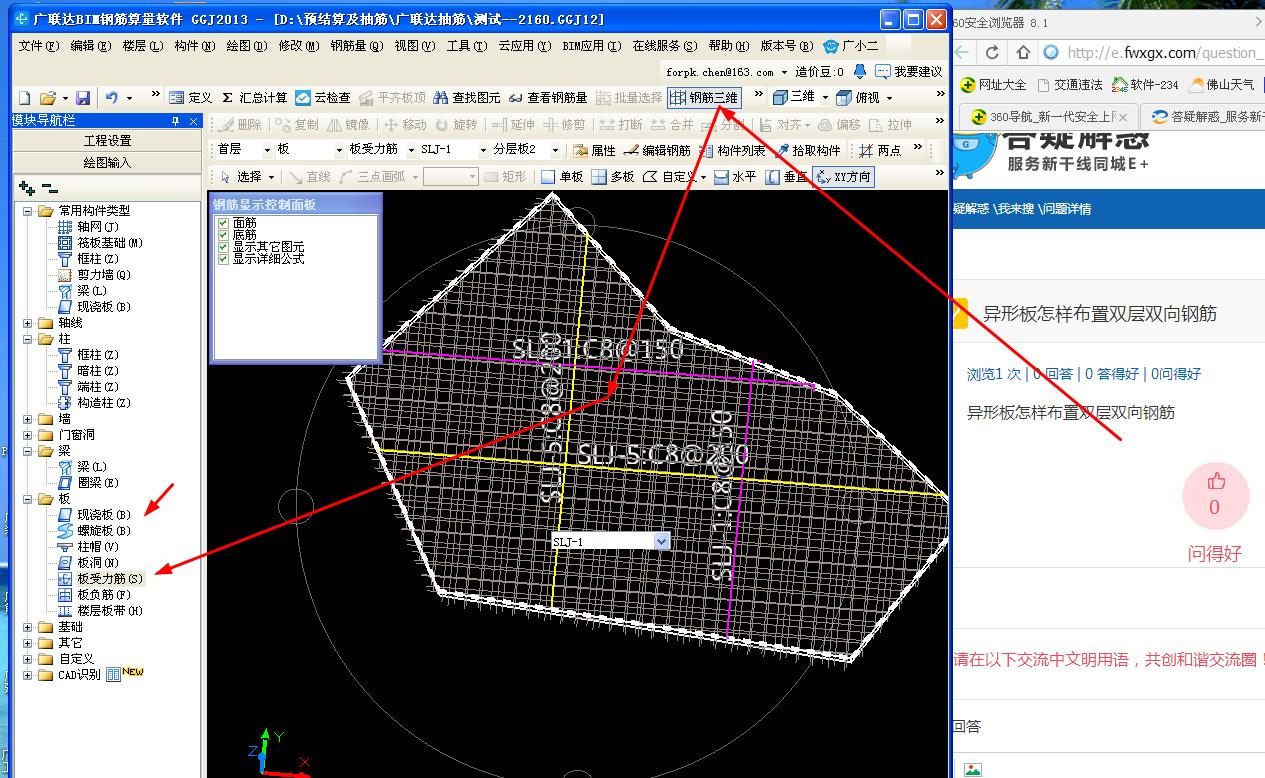Pin the 模块导航栏 navigation panel
Screen dimensions: 1265x778
(176, 121)
